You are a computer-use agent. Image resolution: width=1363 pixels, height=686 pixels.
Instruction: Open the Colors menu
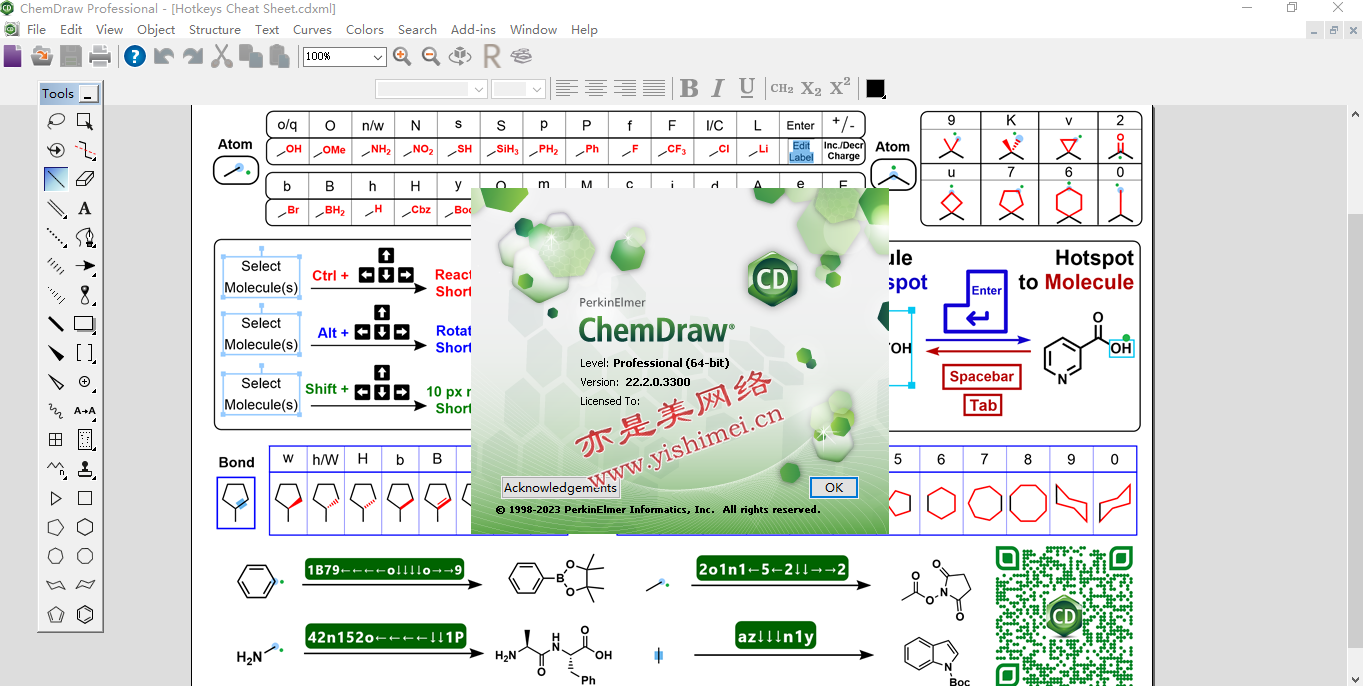[365, 30]
